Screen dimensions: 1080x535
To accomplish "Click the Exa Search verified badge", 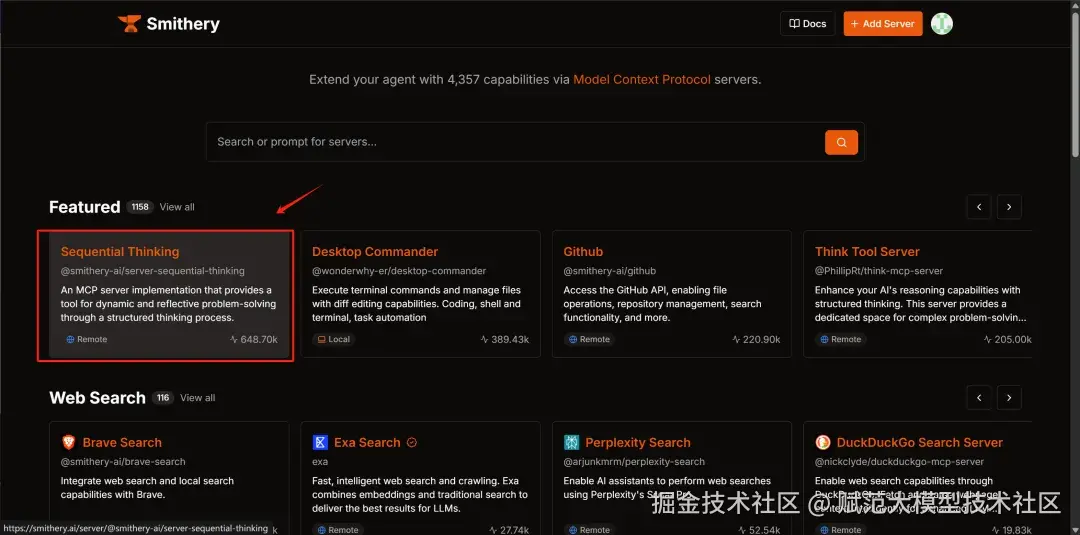I will pos(412,443).
